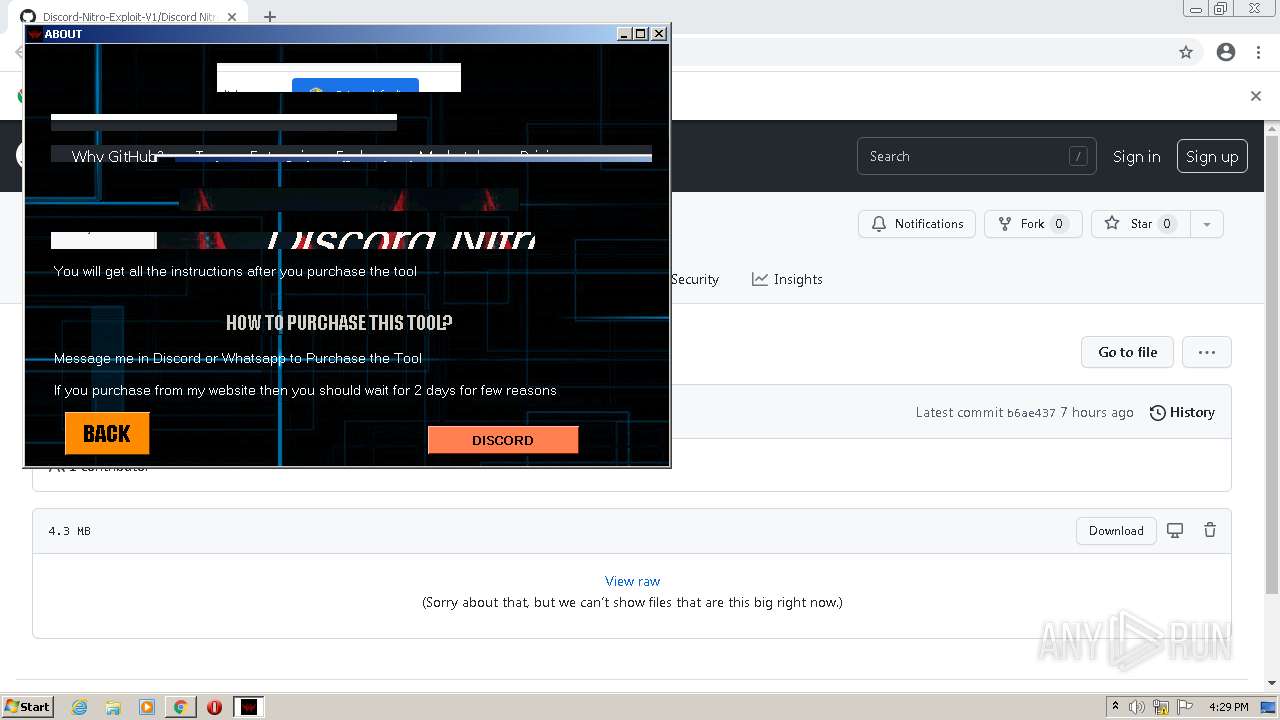This screenshot has height=720, width=1280.
Task: Select the ABOUT app taskbar icon
Action: (x=249, y=707)
